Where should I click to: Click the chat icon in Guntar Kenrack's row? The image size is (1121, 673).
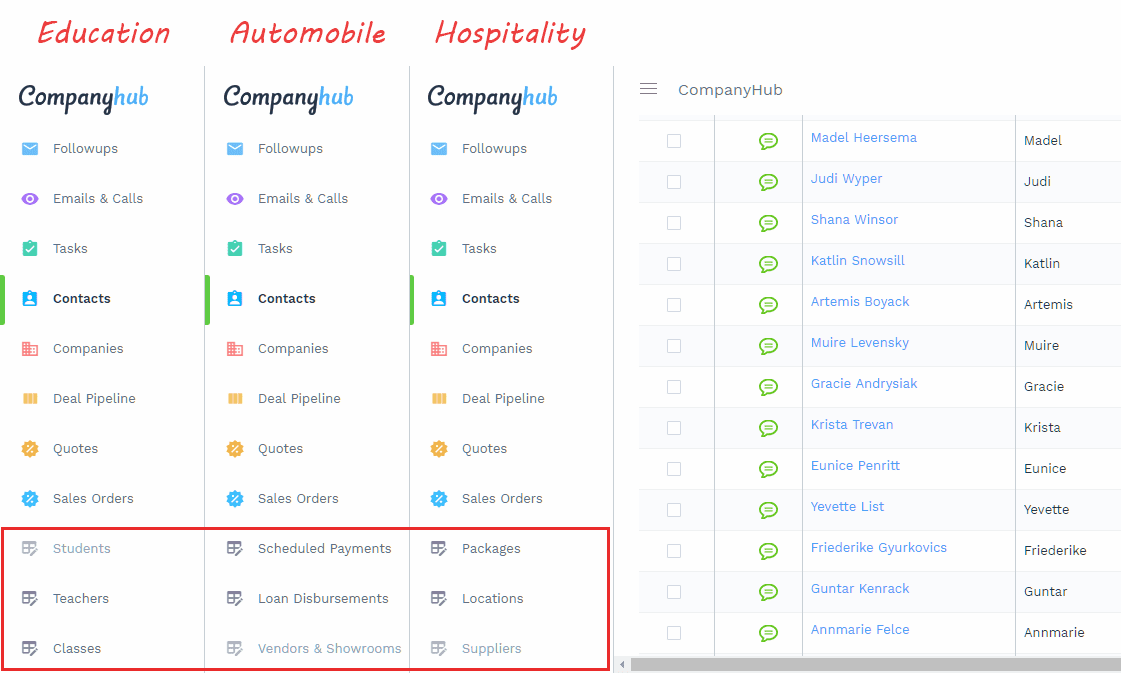coord(768,592)
